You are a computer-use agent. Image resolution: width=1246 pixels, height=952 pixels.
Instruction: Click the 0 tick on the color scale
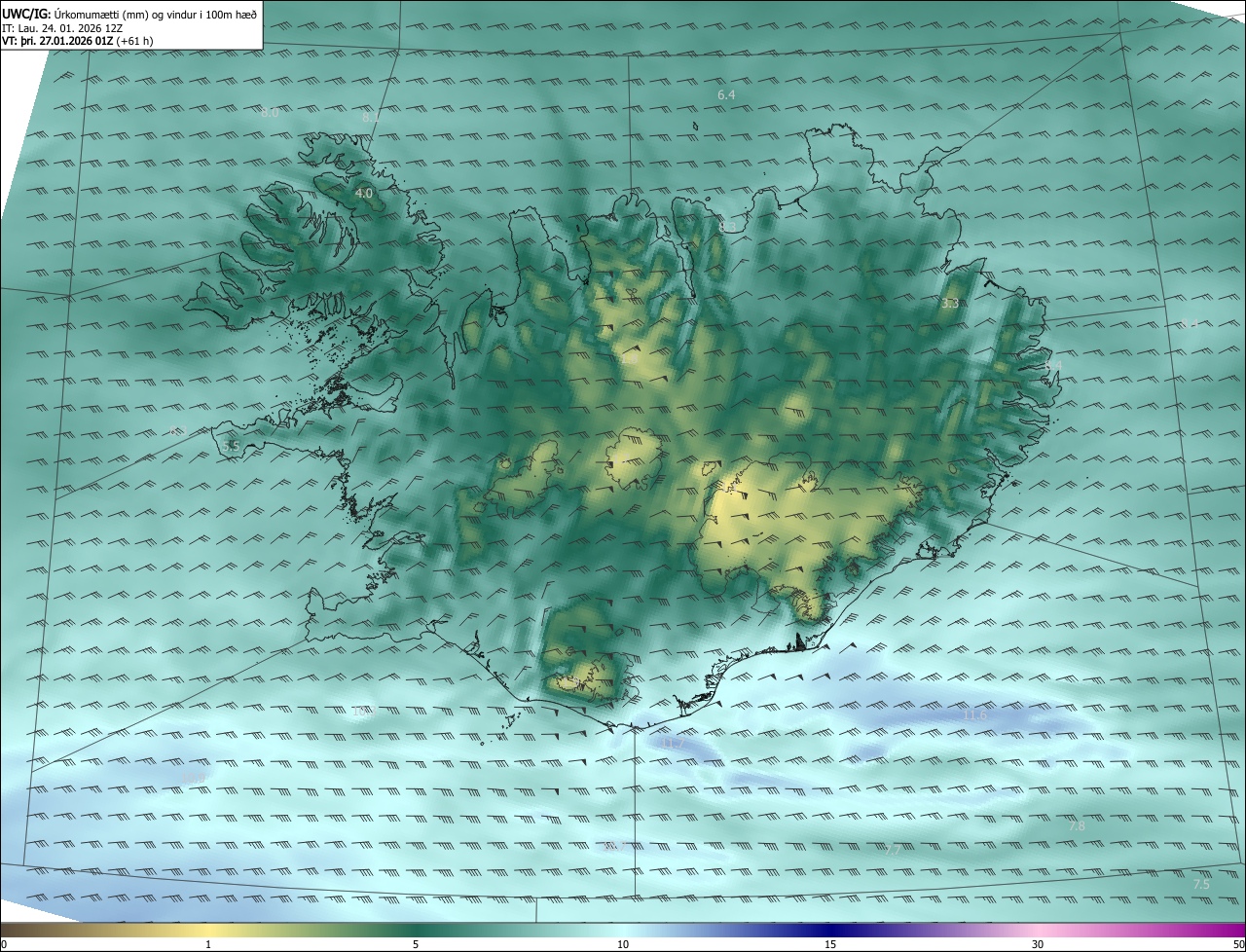pyautogui.click(x=4, y=944)
